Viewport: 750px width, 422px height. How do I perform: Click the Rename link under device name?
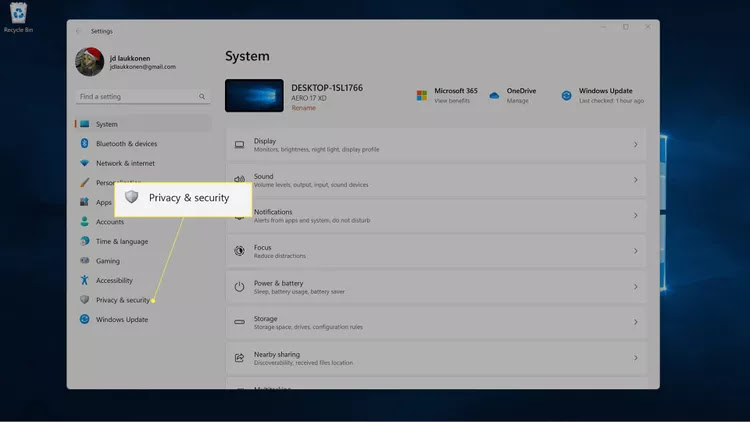point(304,108)
